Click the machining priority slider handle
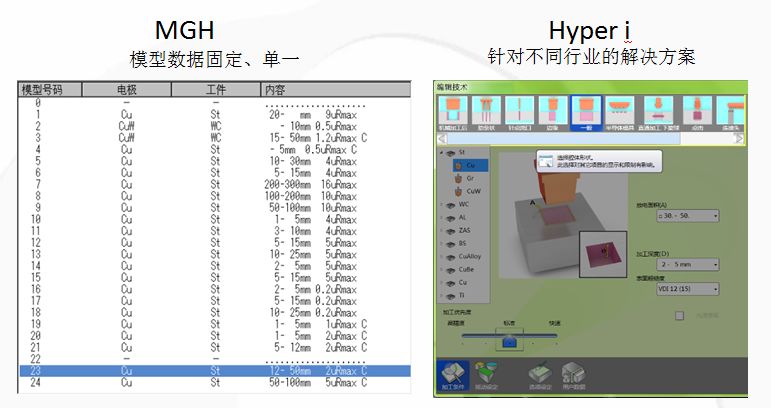Screen dimensions: 771x408 pos(509,341)
